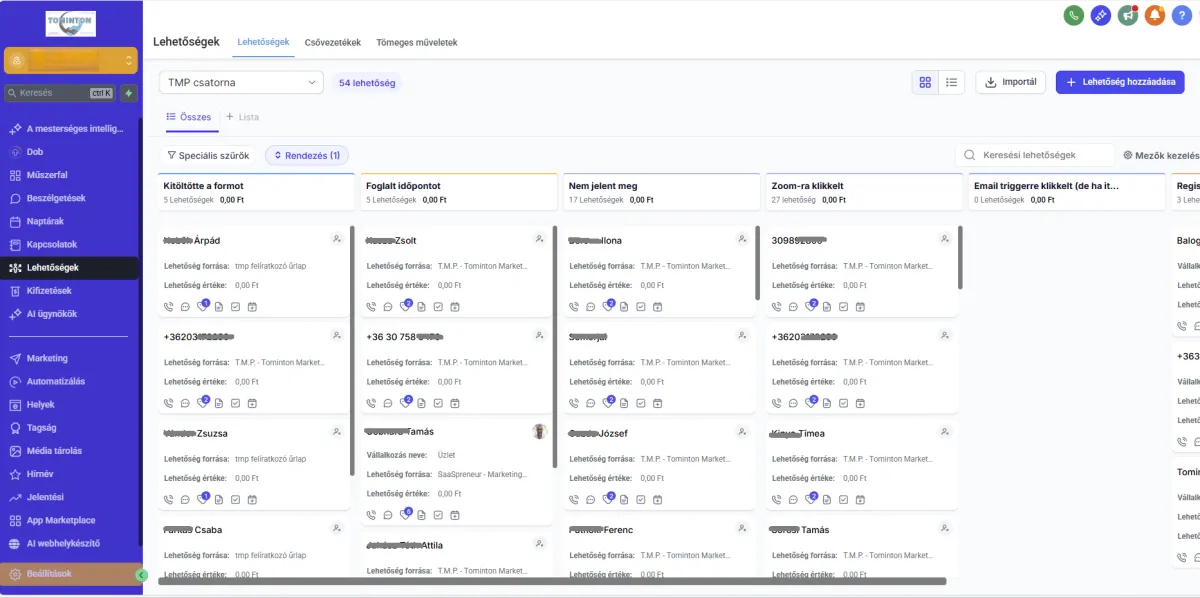Focus the Keresési lehetőségek search field

click(1035, 155)
